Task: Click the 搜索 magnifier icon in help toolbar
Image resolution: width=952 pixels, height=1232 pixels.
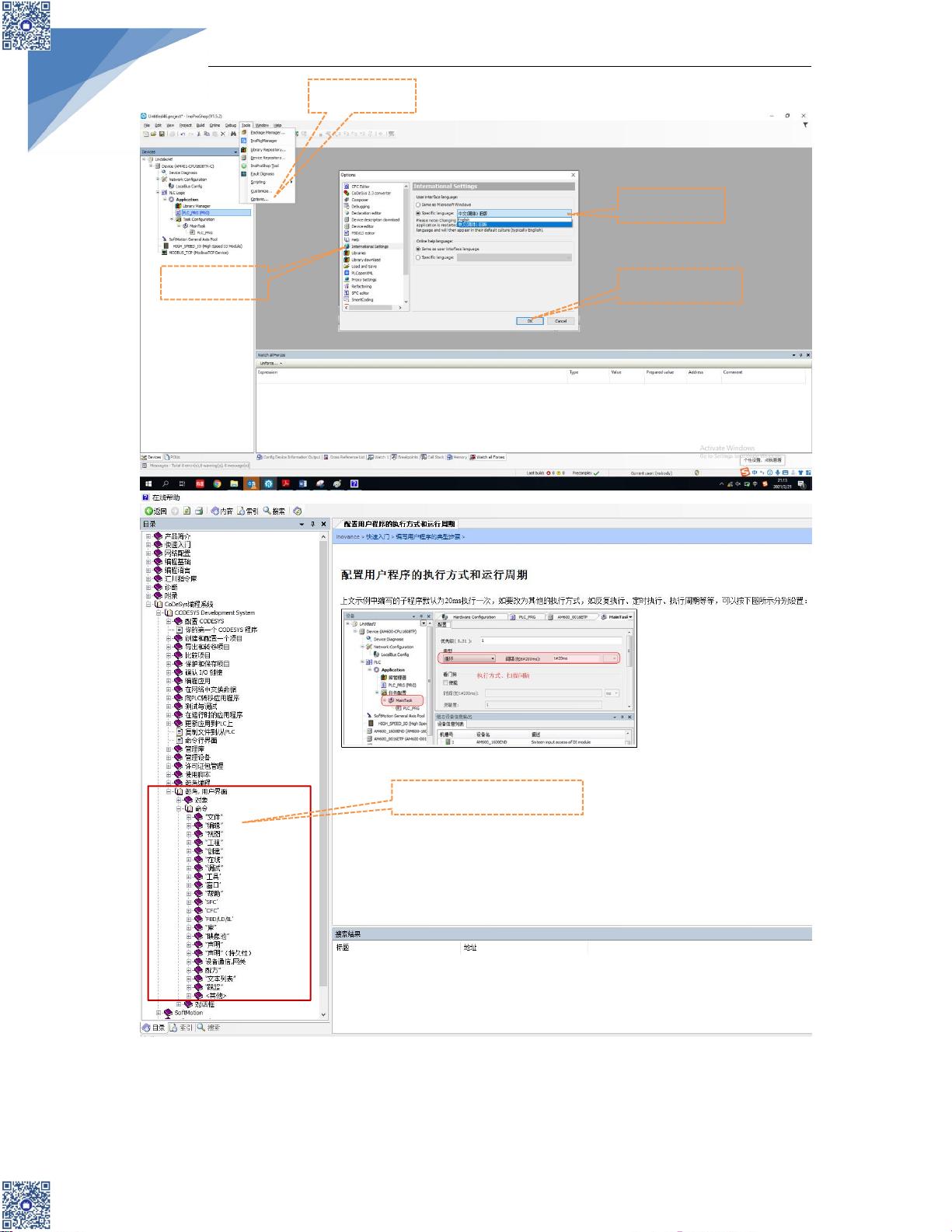Action: pyautogui.click(x=267, y=511)
